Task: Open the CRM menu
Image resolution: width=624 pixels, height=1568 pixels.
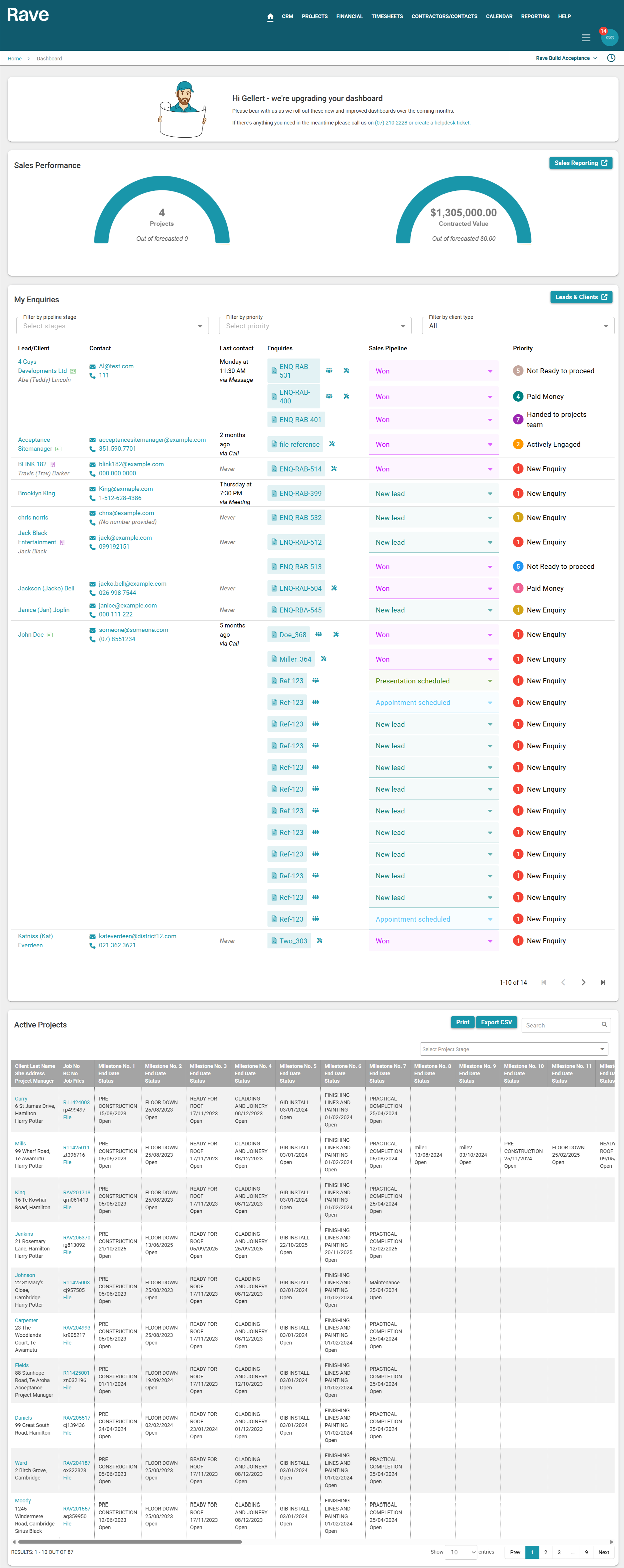Action: coord(287,17)
